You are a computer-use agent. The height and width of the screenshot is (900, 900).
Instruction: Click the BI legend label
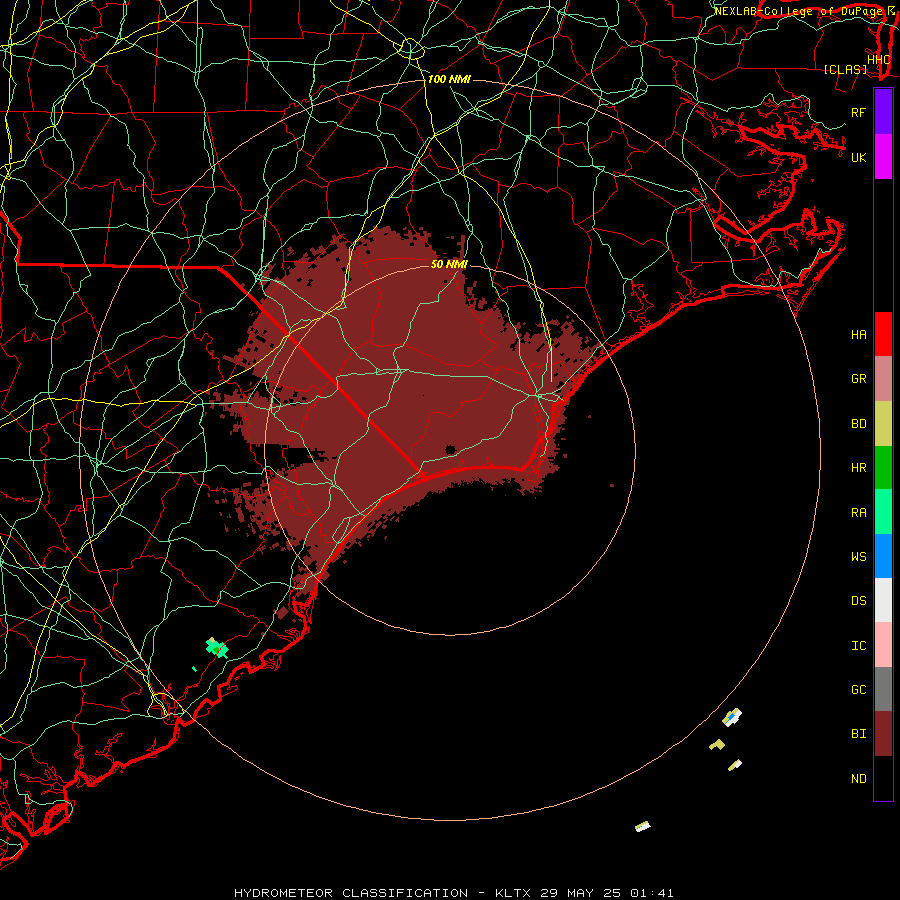859,734
